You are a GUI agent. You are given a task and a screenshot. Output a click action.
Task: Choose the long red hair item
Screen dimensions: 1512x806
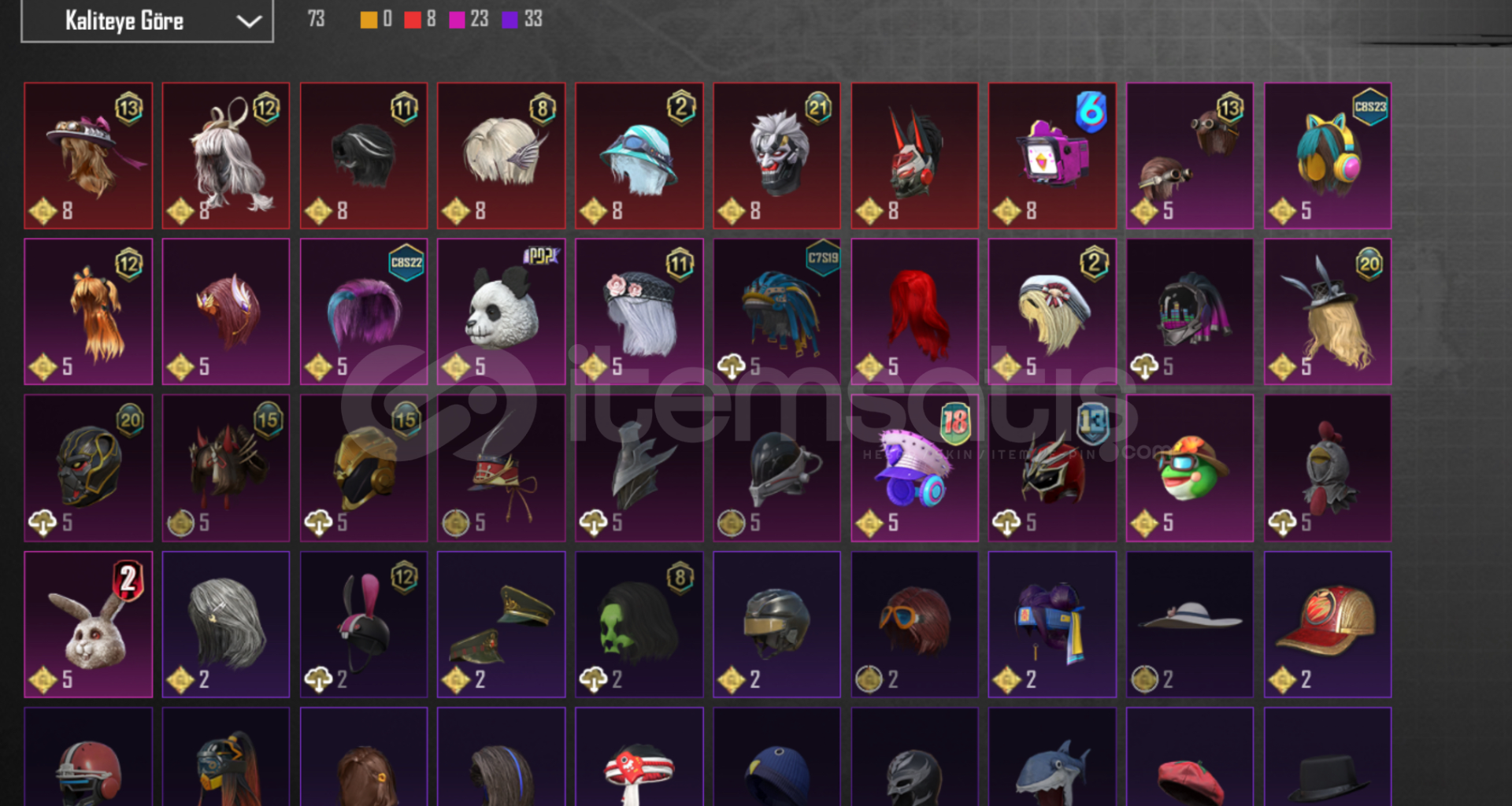pyautogui.click(x=914, y=312)
